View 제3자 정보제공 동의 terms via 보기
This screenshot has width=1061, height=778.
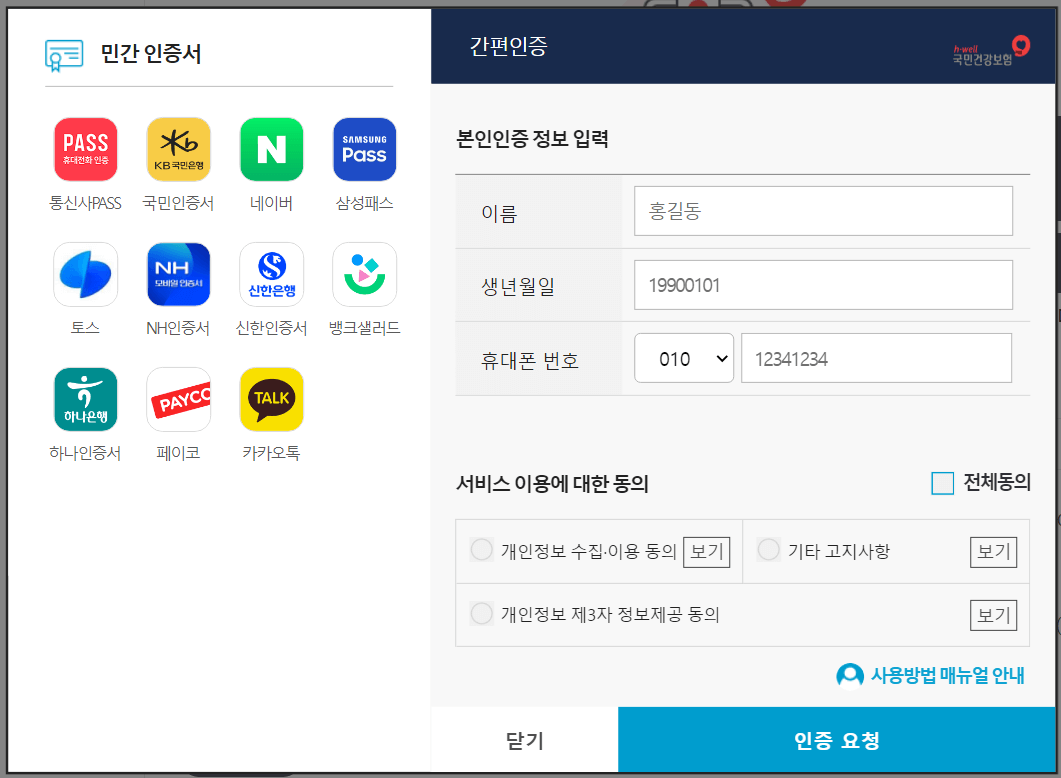993,615
